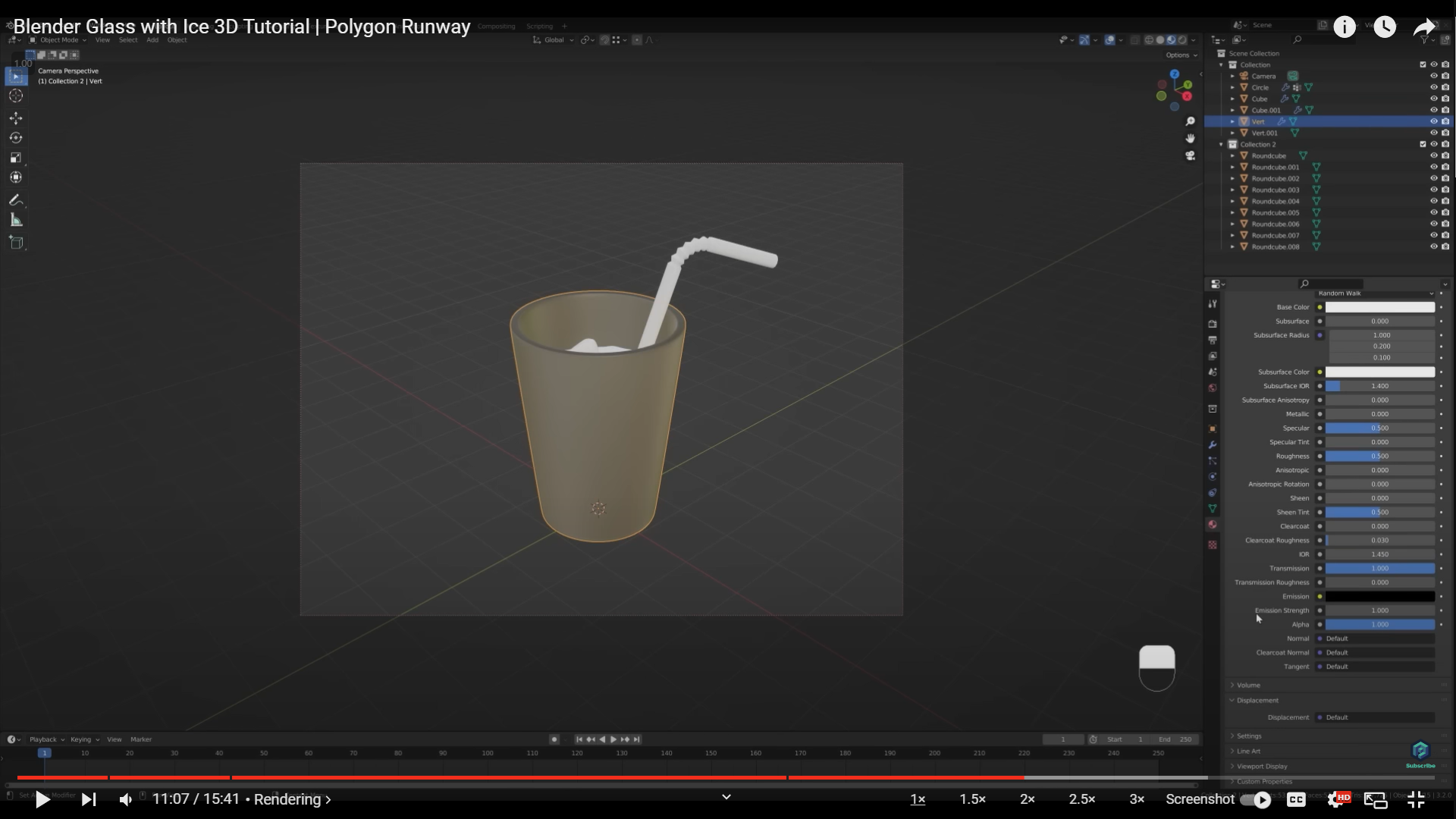The image size is (1456, 819).
Task: Open the Select menu in viewport header
Action: click(x=127, y=40)
